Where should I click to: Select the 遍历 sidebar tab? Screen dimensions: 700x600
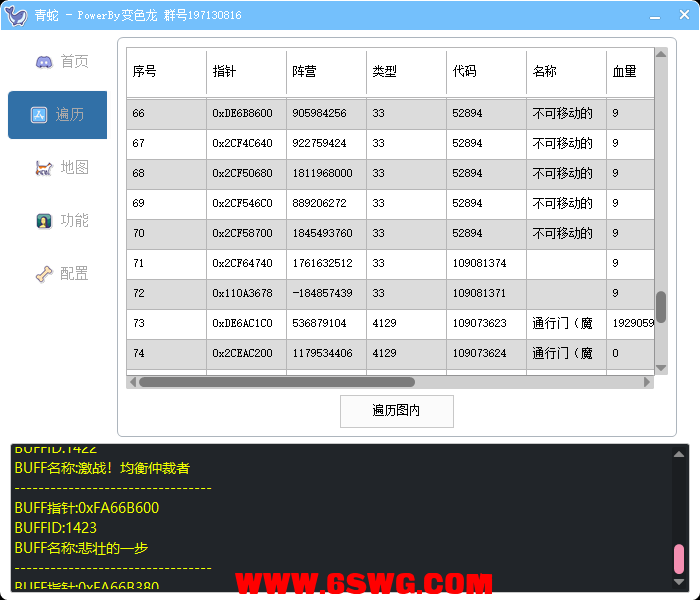click(x=58, y=115)
